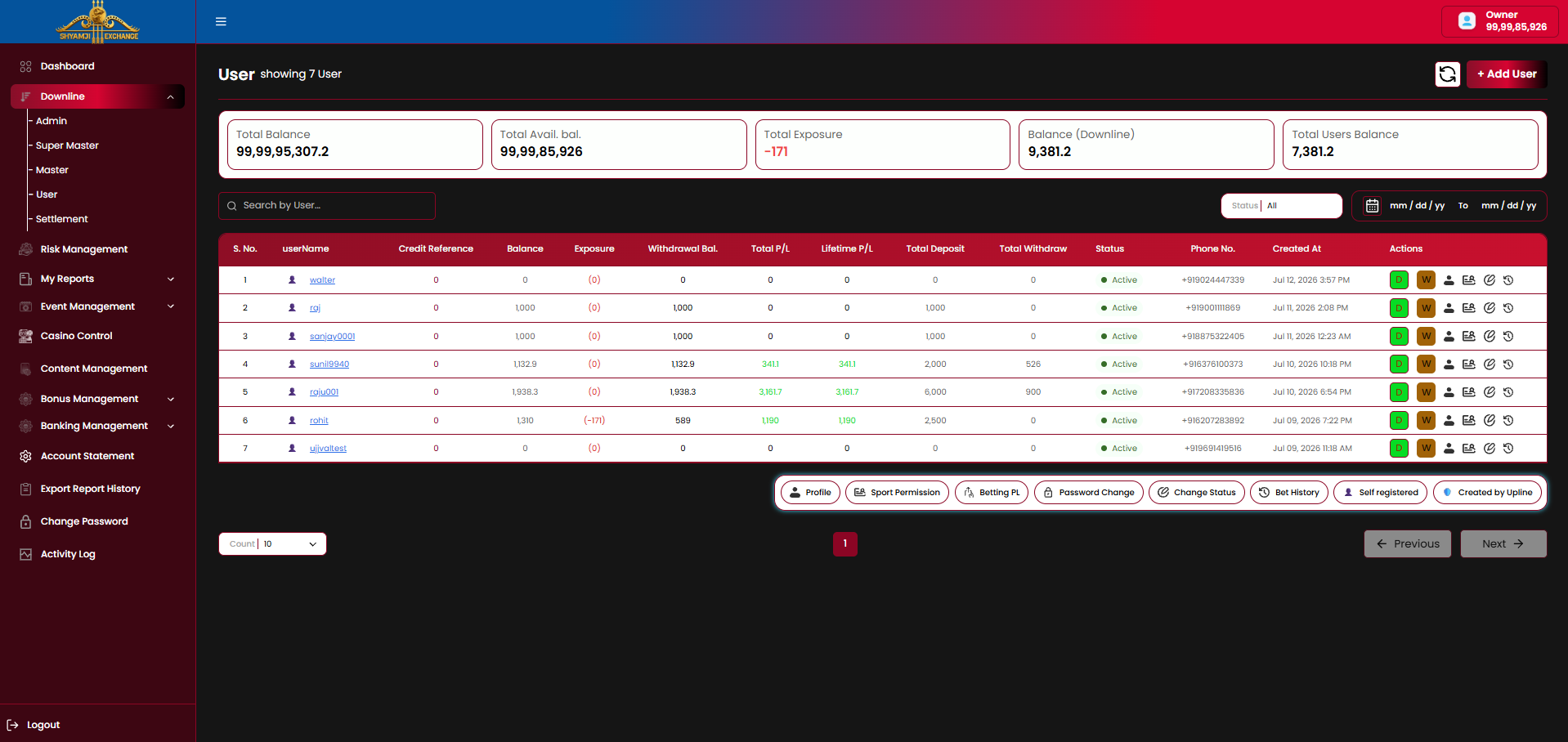Open the Status filter dropdown
Screen dimensions: 1568x742
[x=1281, y=206]
